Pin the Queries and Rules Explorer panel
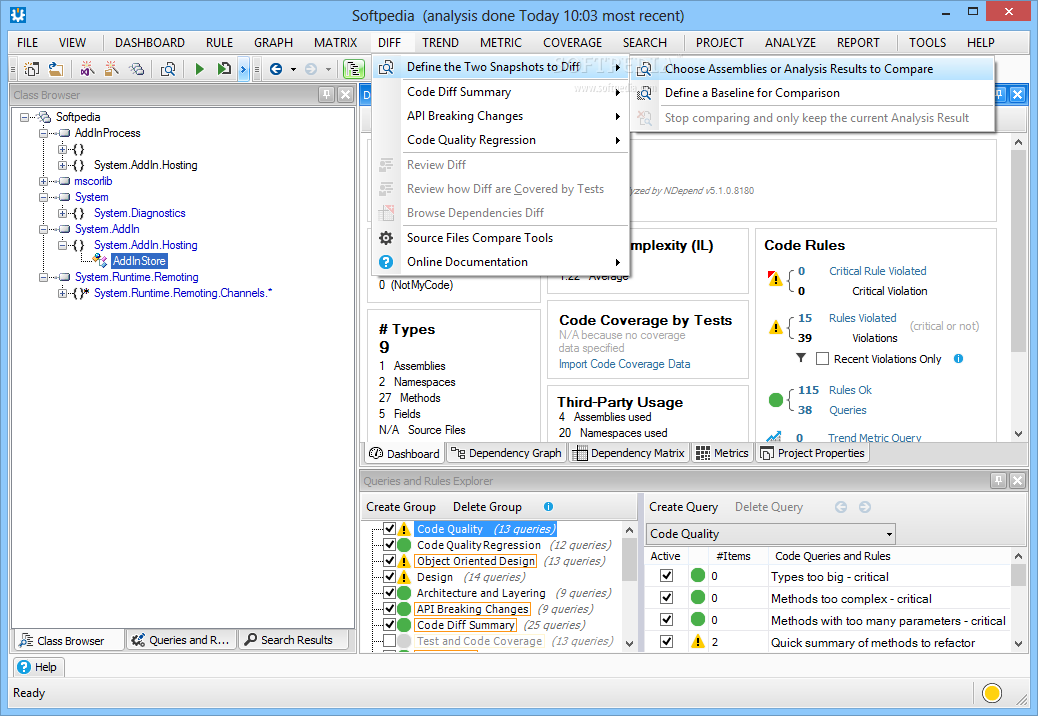This screenshot has height=716, width=1038. pos(998,480)
